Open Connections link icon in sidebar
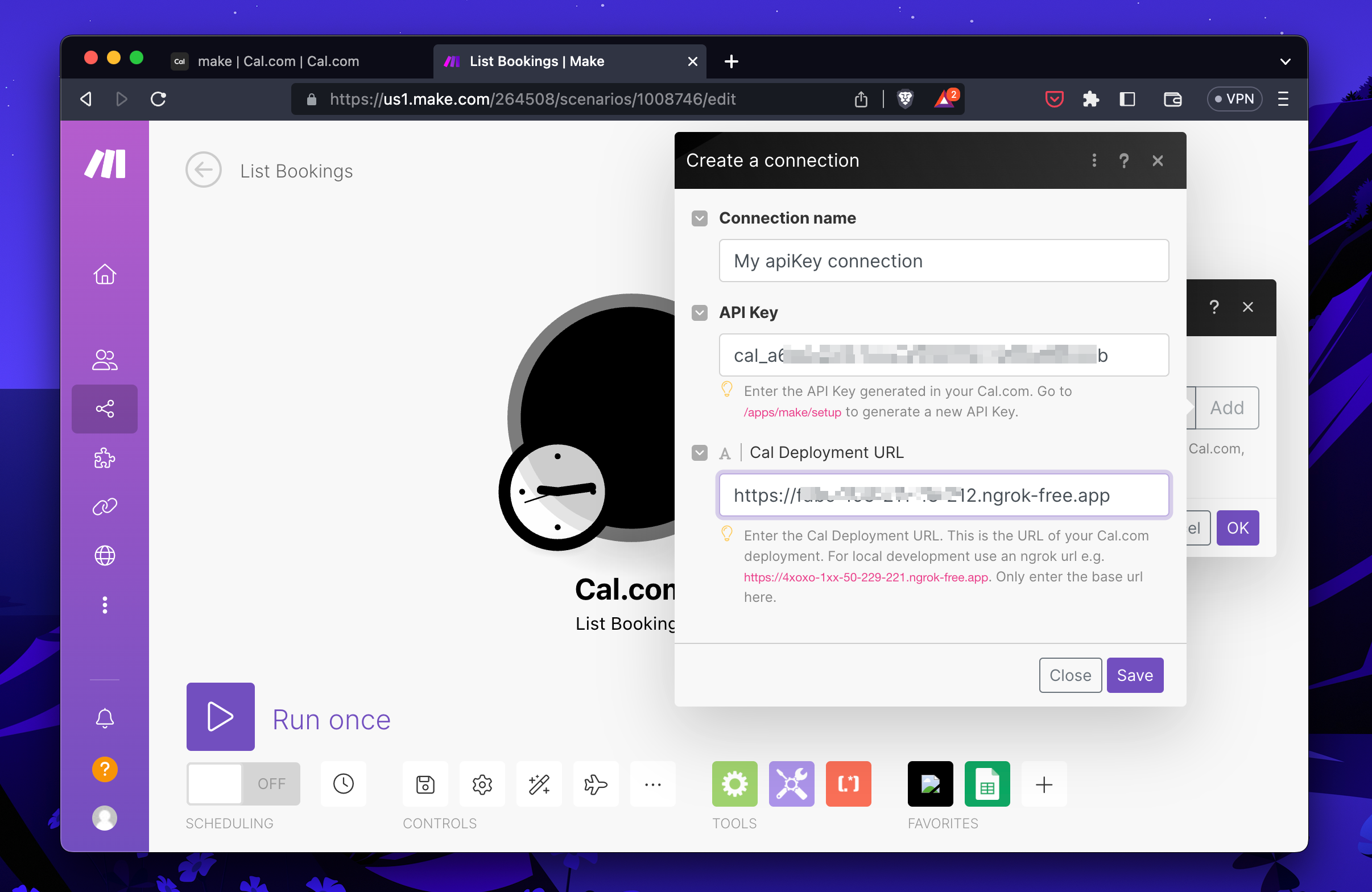Image resolution: width=1372 pixels, height=892 pixels. 104,507
